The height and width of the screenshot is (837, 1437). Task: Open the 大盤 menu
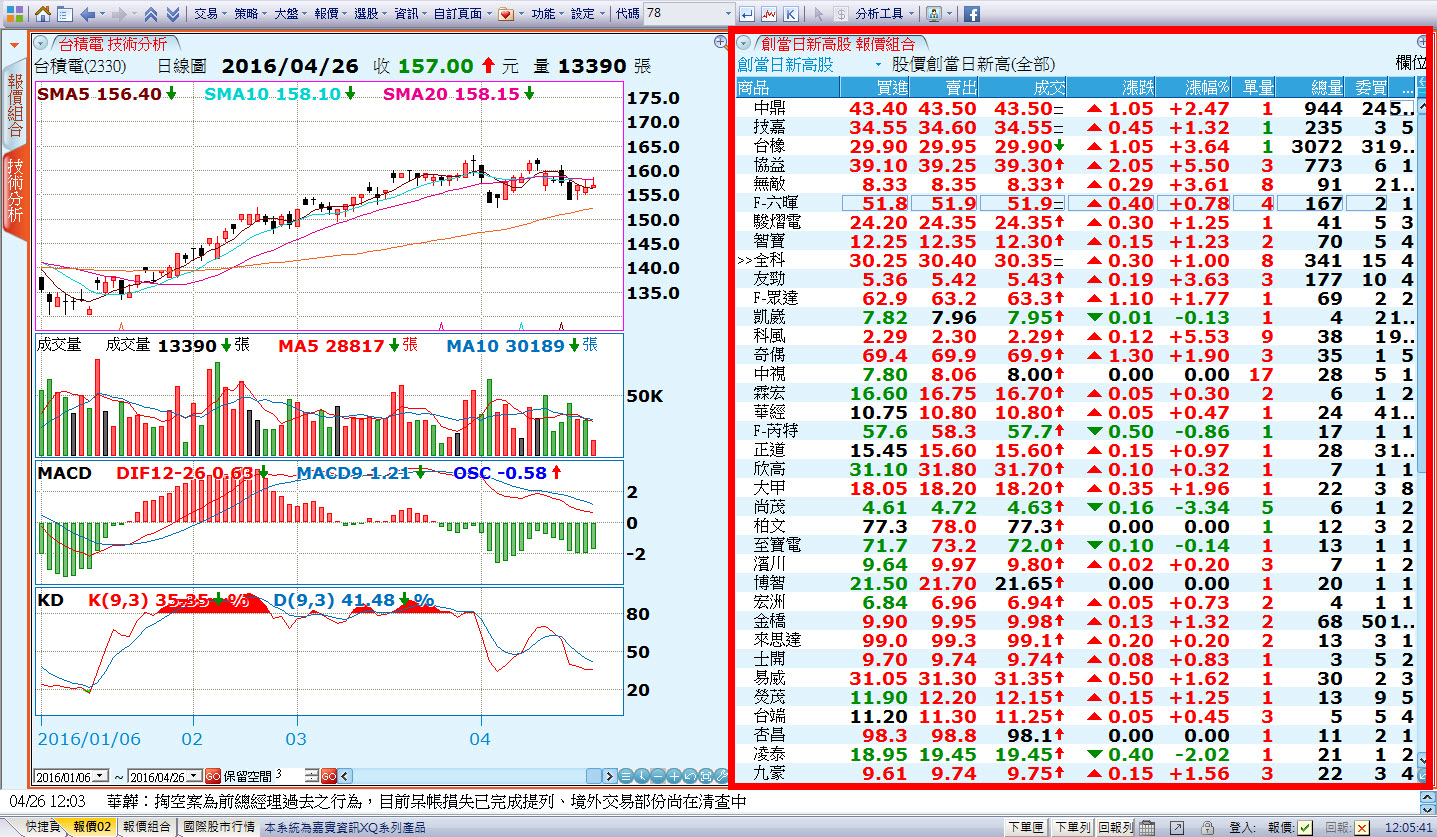(x=290, y=14)
